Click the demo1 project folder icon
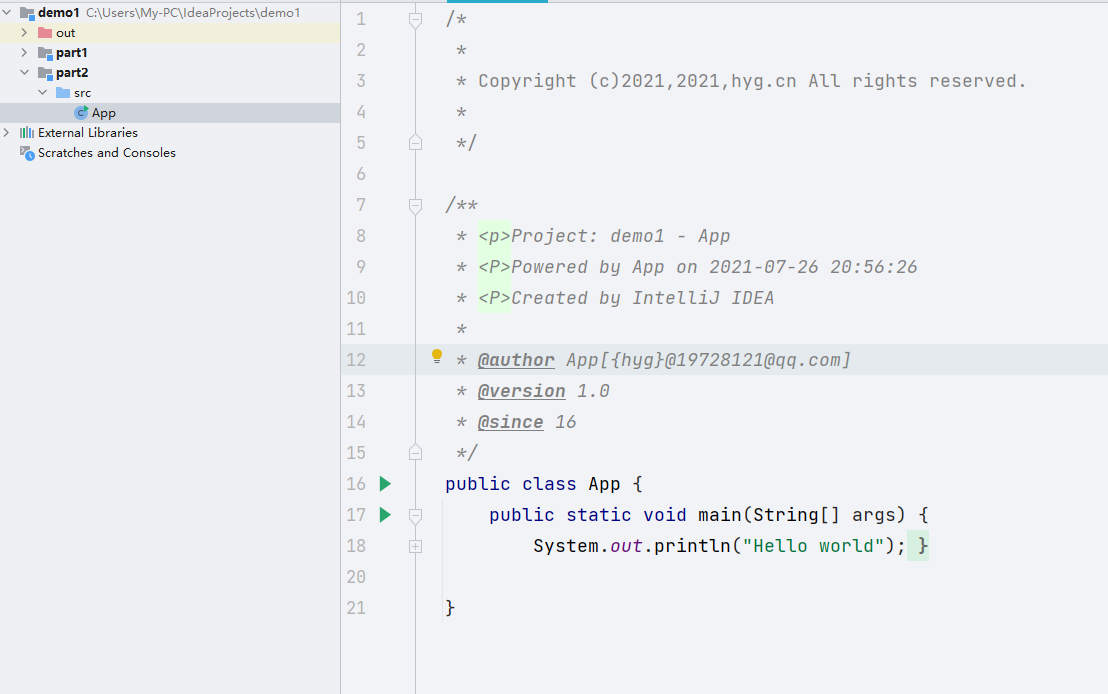The image size is (1108, 694). click(x=27, y=13)
